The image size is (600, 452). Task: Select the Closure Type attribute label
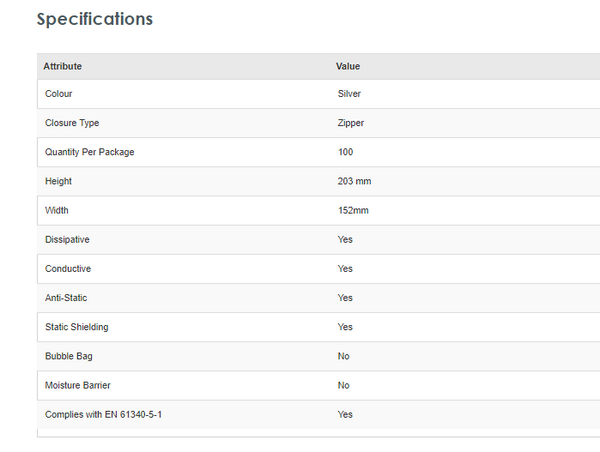pos(72,123)
